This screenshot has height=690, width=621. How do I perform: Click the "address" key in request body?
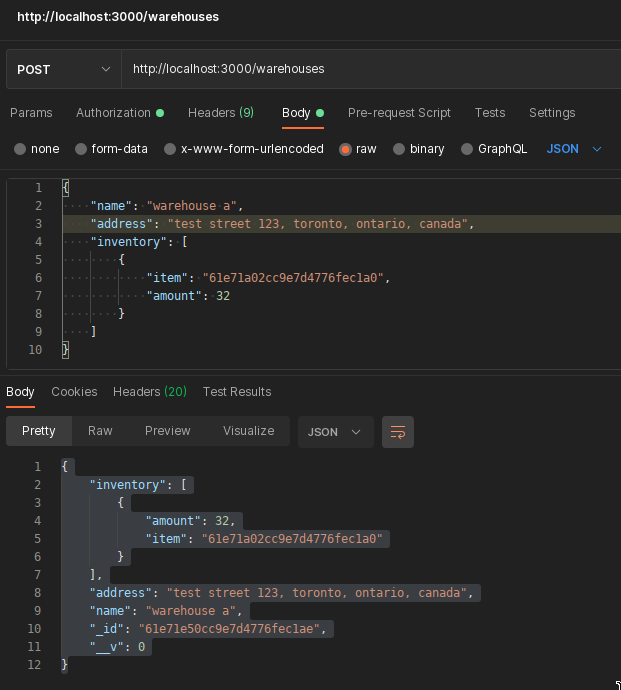(121, 224)
